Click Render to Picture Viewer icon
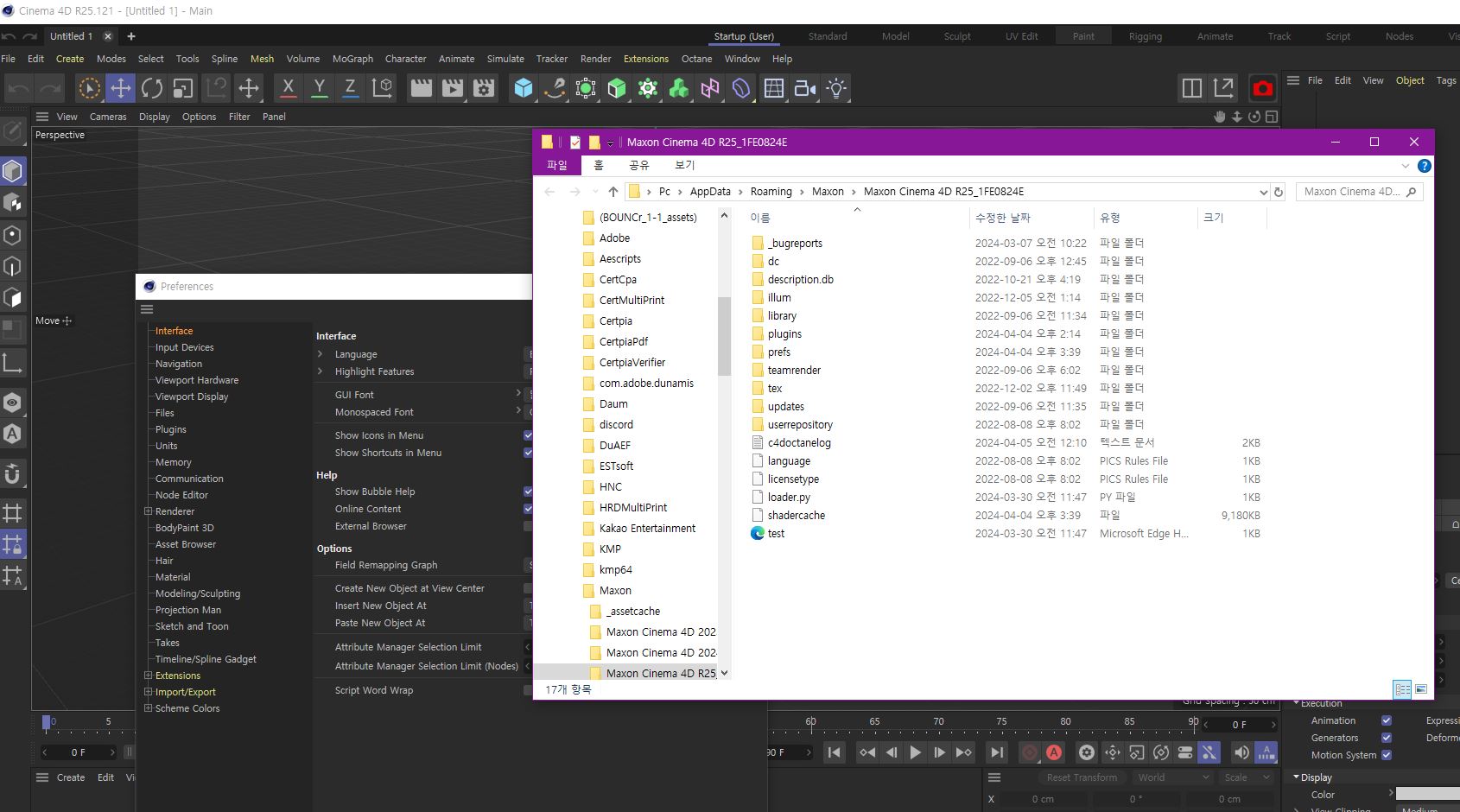Image resolution: width=1460 pixels, height=812 pixels. pos(452,88)
